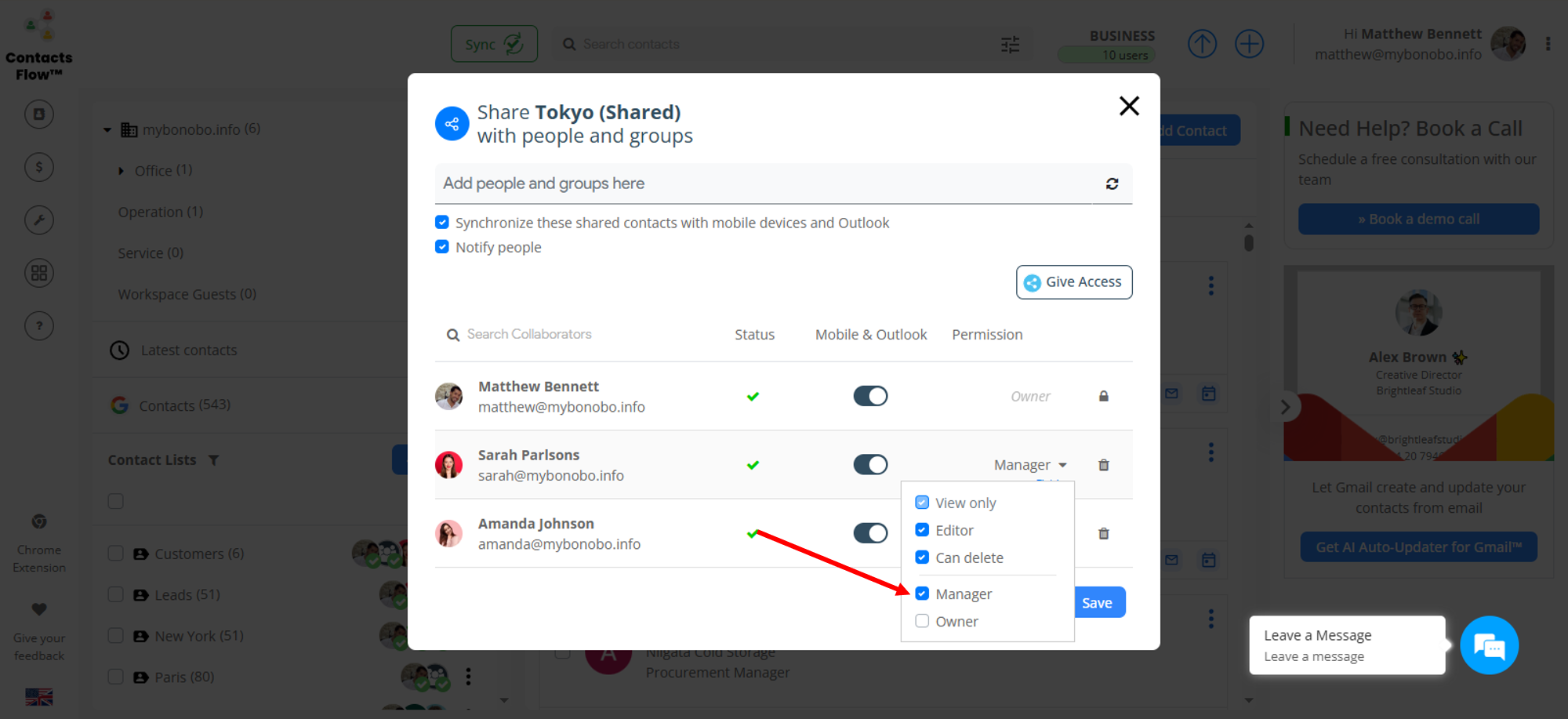Expand the Office folder in the tree
The image size is (1568, 719).
click(121, 171)
